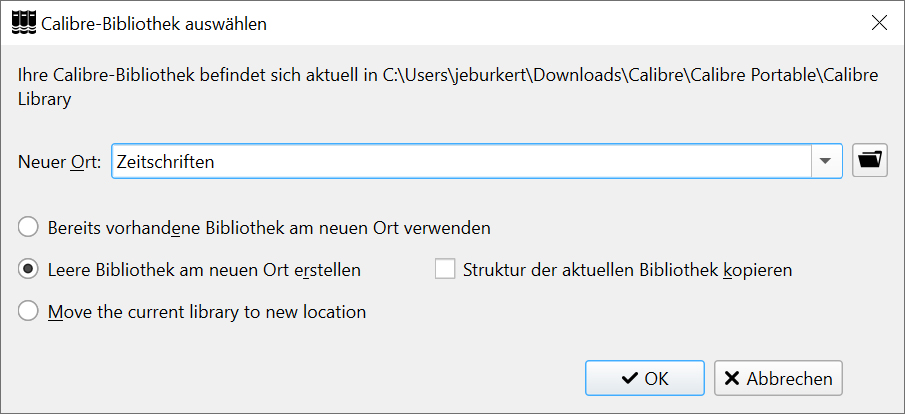Close the Calibre-Bibliothek auswählen dialog

(x=879, y=23)
